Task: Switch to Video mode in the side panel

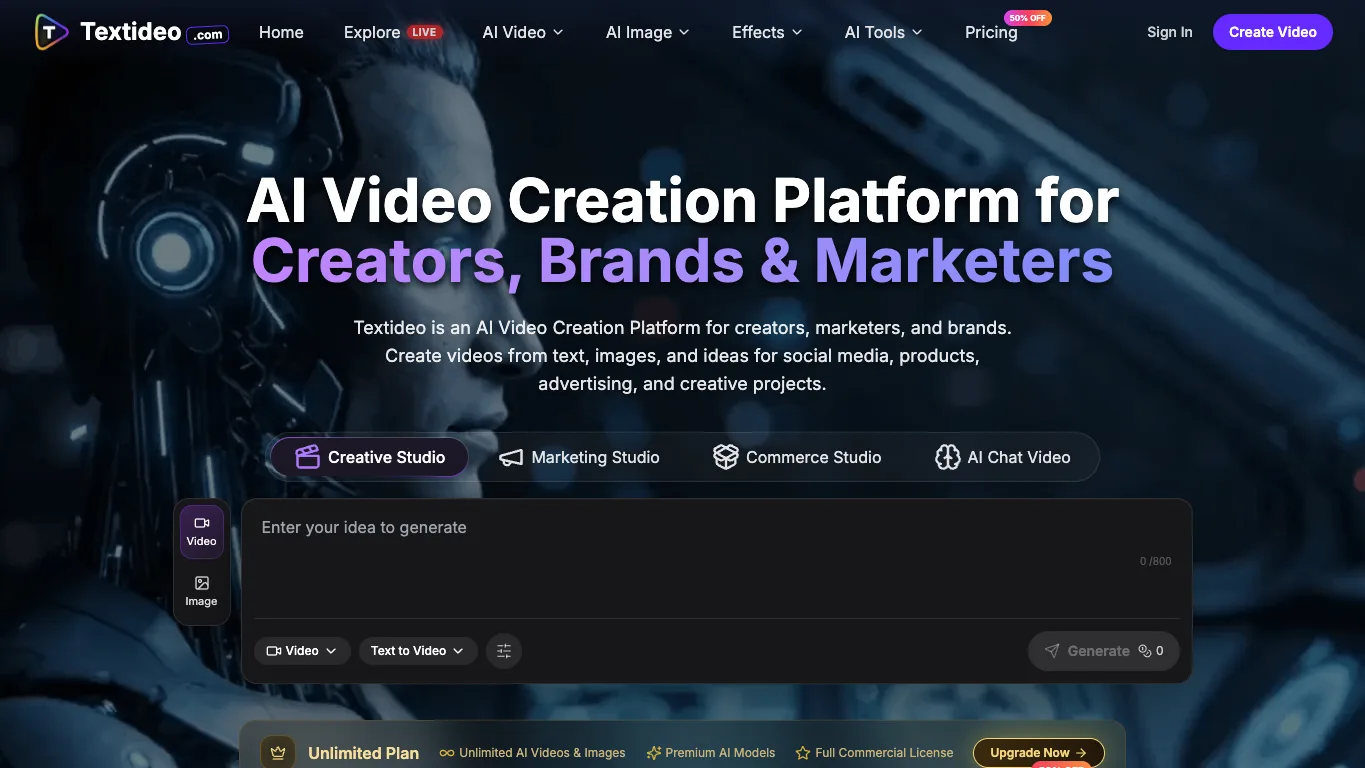Action: [x=202, y=532]
